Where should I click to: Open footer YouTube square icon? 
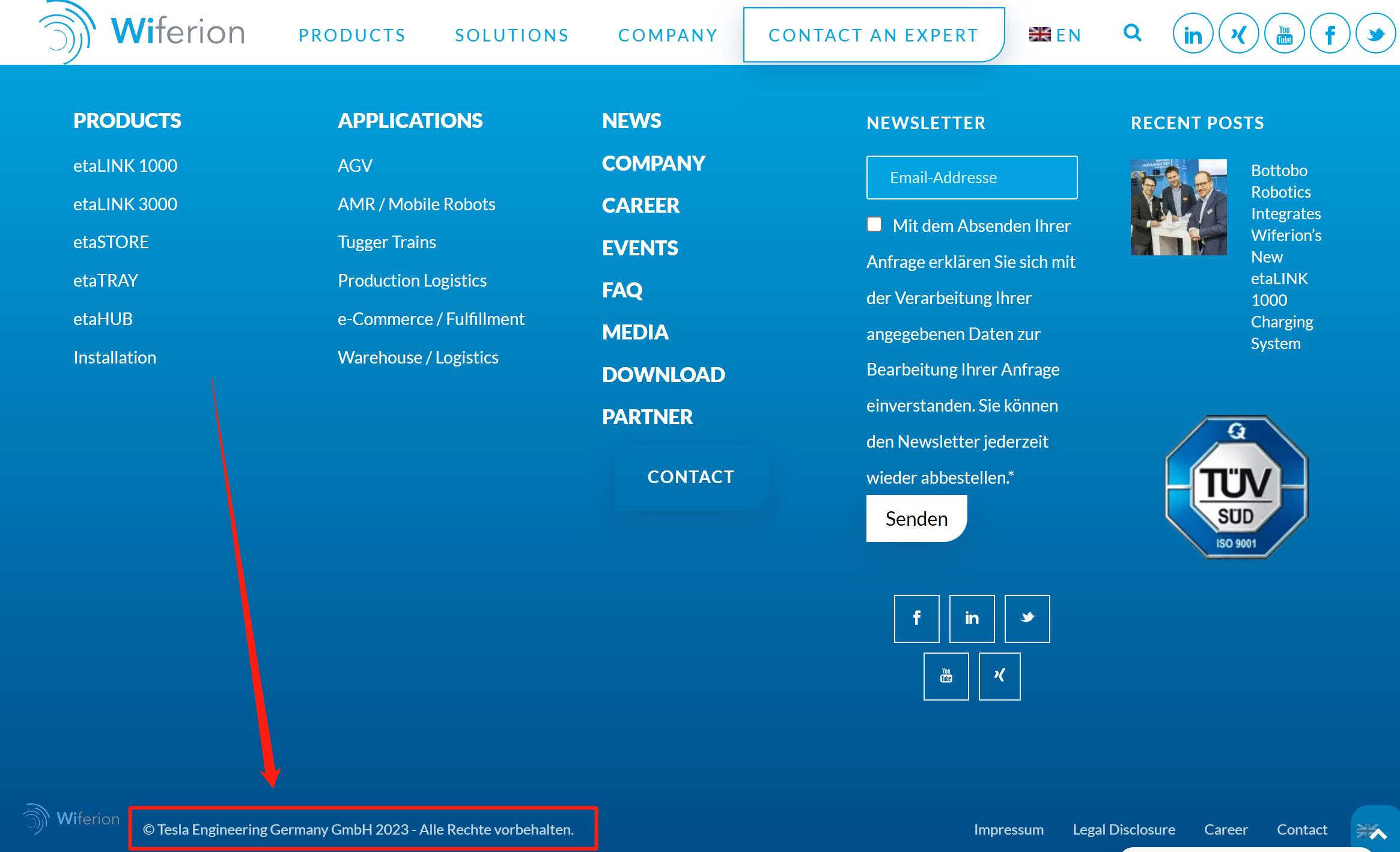[x=946, y=676]
